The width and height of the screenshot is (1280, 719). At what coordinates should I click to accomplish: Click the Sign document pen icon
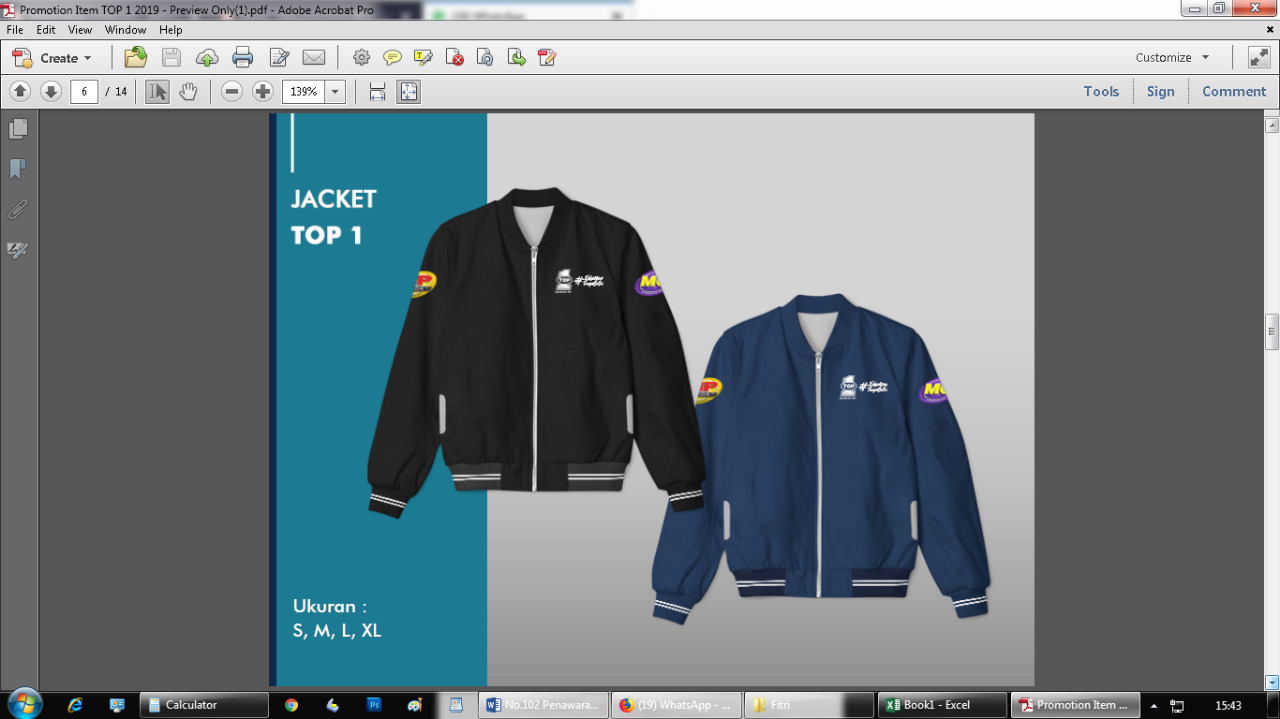click(547, 58)
